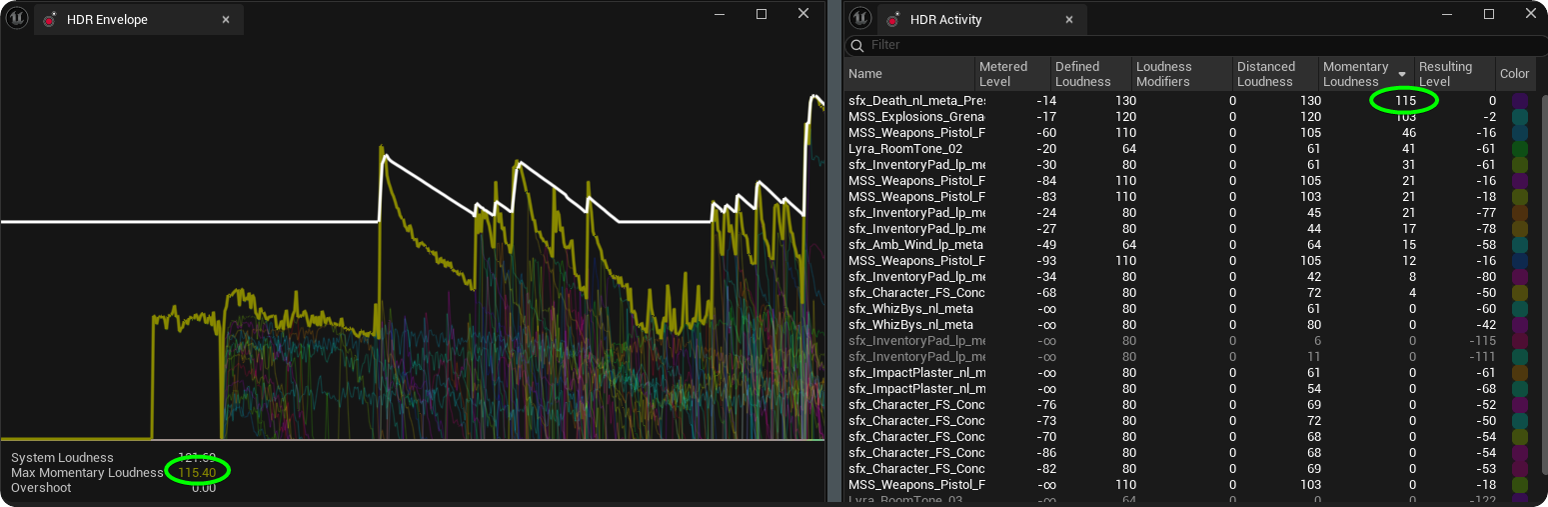Click the Max Momentary Loudness value 115.40
The height and width of the screenshot is (507, 1548).
197,472
